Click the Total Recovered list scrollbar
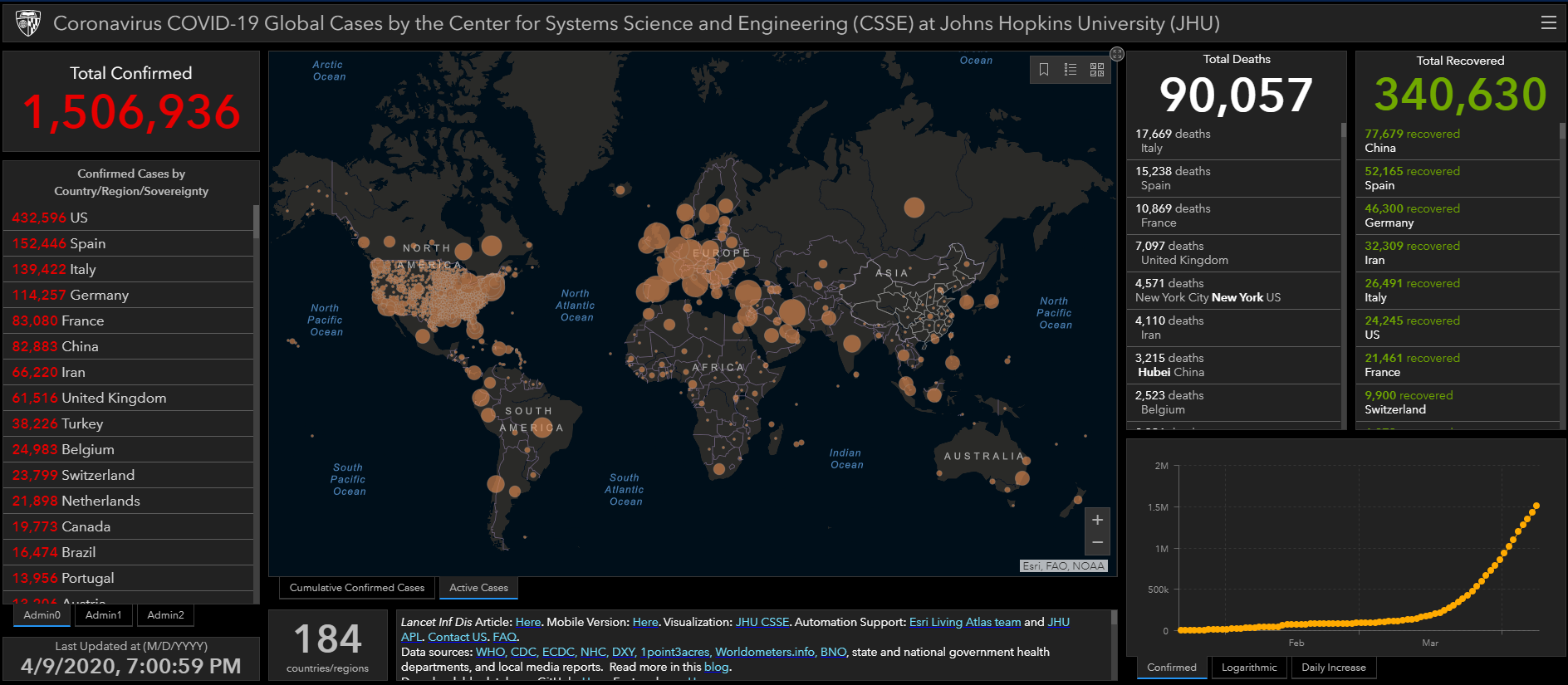 1562,130
